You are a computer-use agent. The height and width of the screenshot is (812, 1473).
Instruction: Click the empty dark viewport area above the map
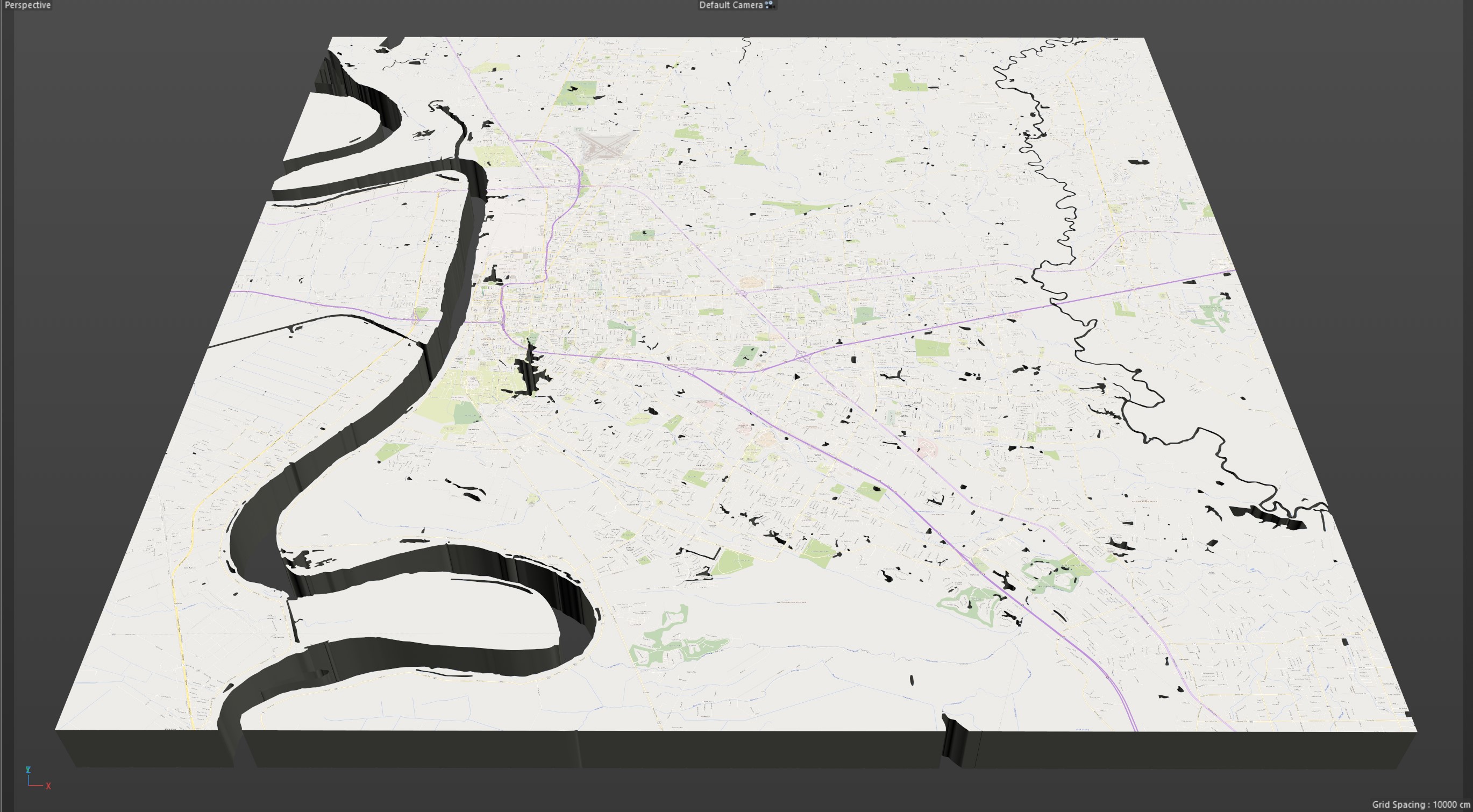pos(743,23)
